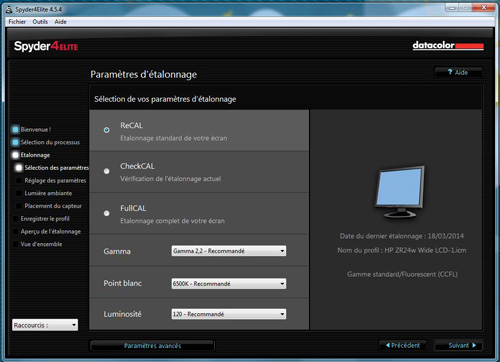Select the CheckCAL radio button

coord(106,171)
